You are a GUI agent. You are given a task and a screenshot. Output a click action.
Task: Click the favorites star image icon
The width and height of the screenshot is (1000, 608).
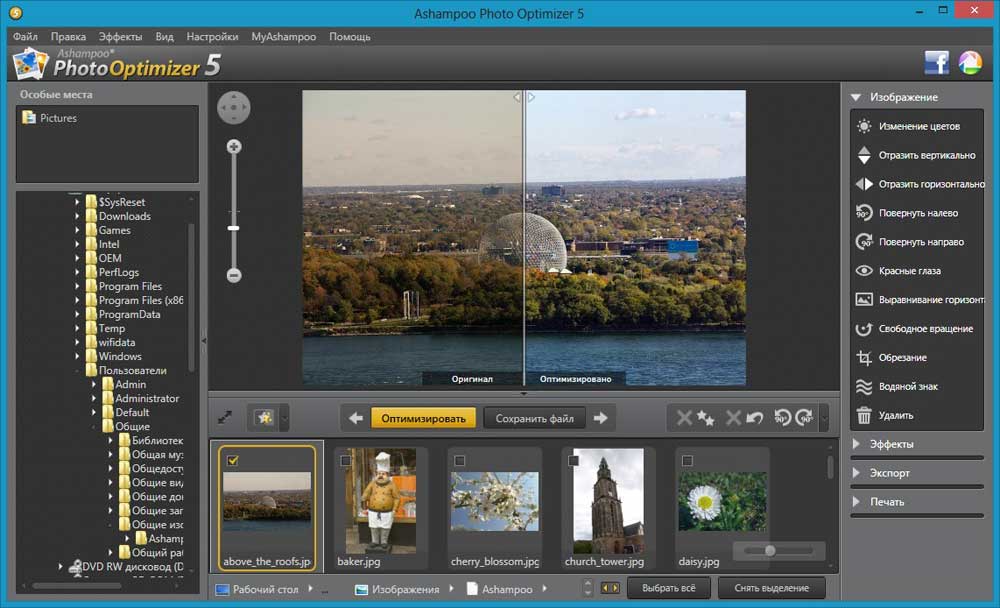264,418
